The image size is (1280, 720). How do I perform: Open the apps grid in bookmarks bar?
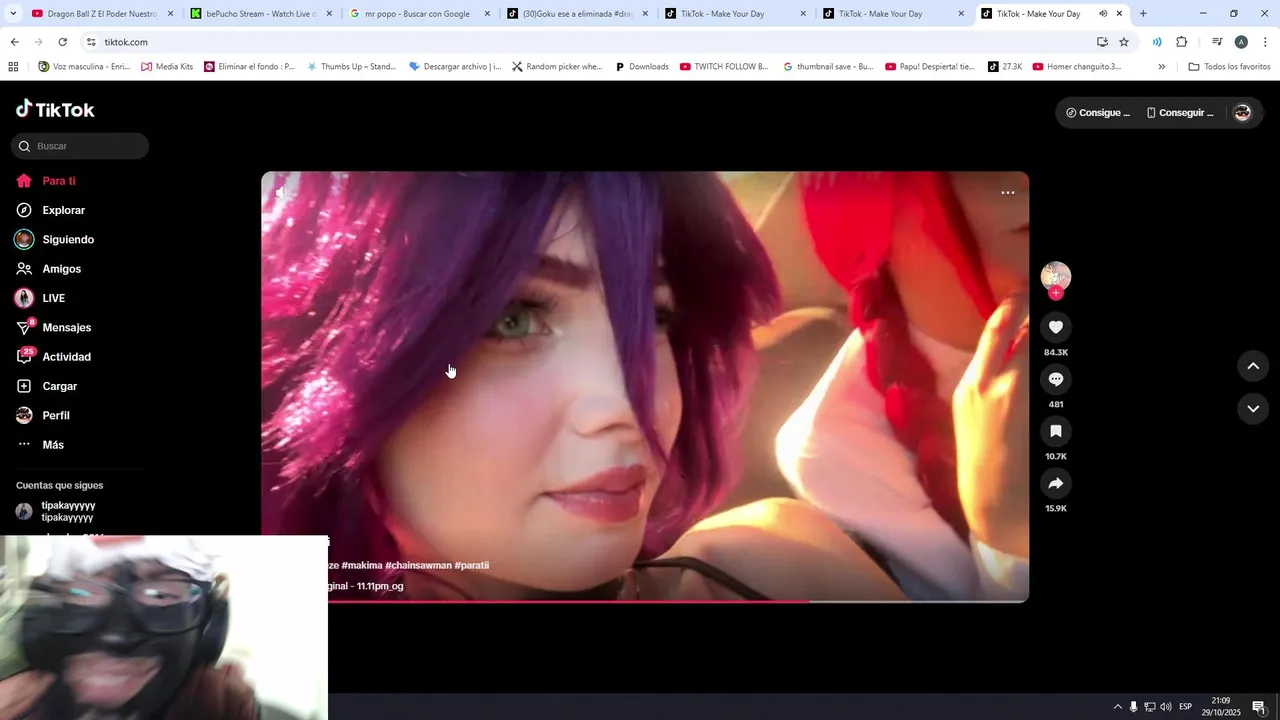tap(13, 67)
